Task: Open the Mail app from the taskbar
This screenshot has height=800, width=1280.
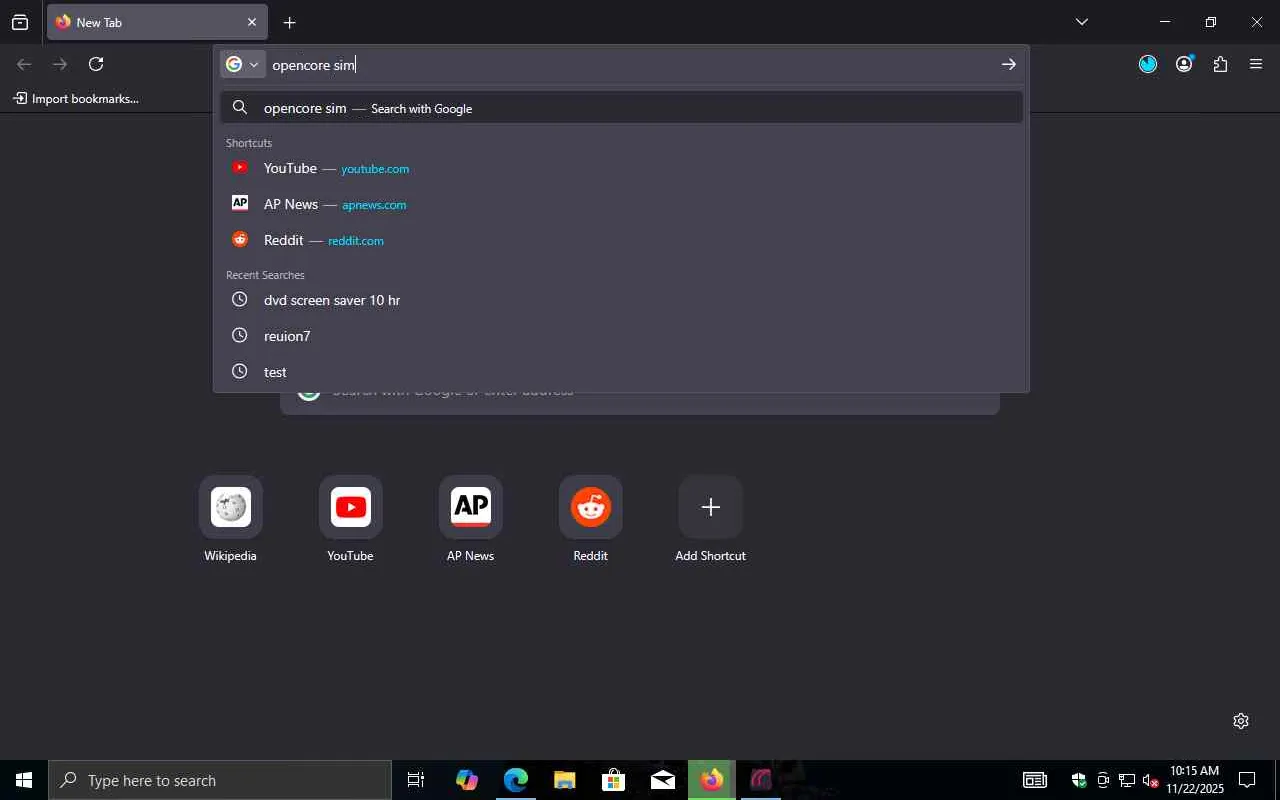Action: [x=662, y=780]
